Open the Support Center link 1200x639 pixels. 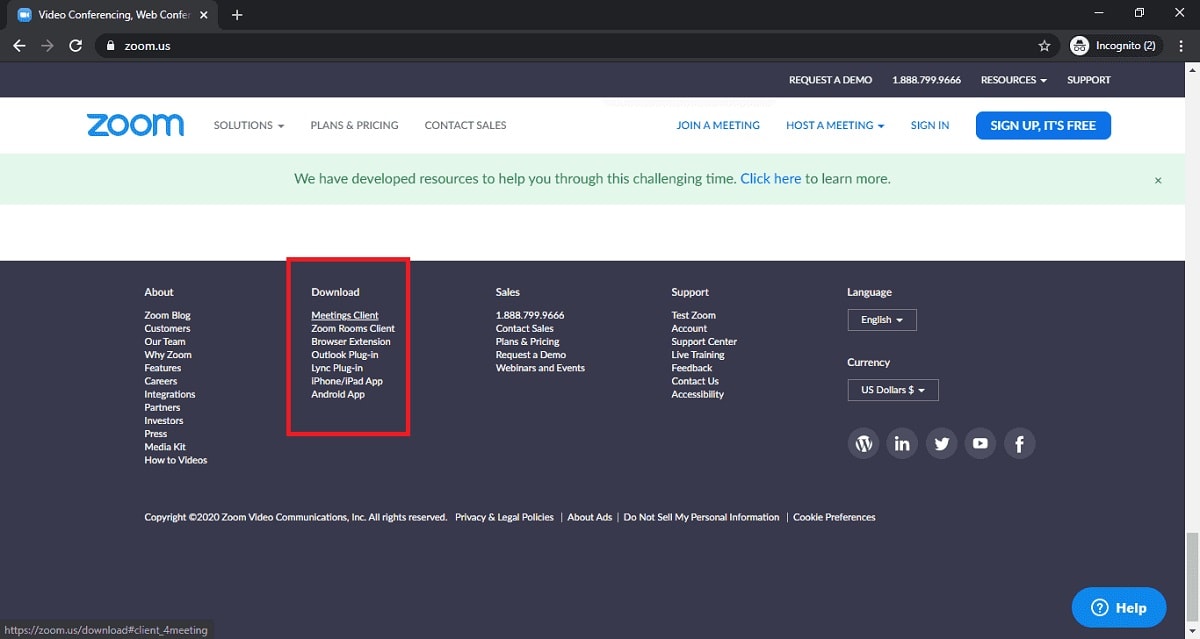point(704,341)
